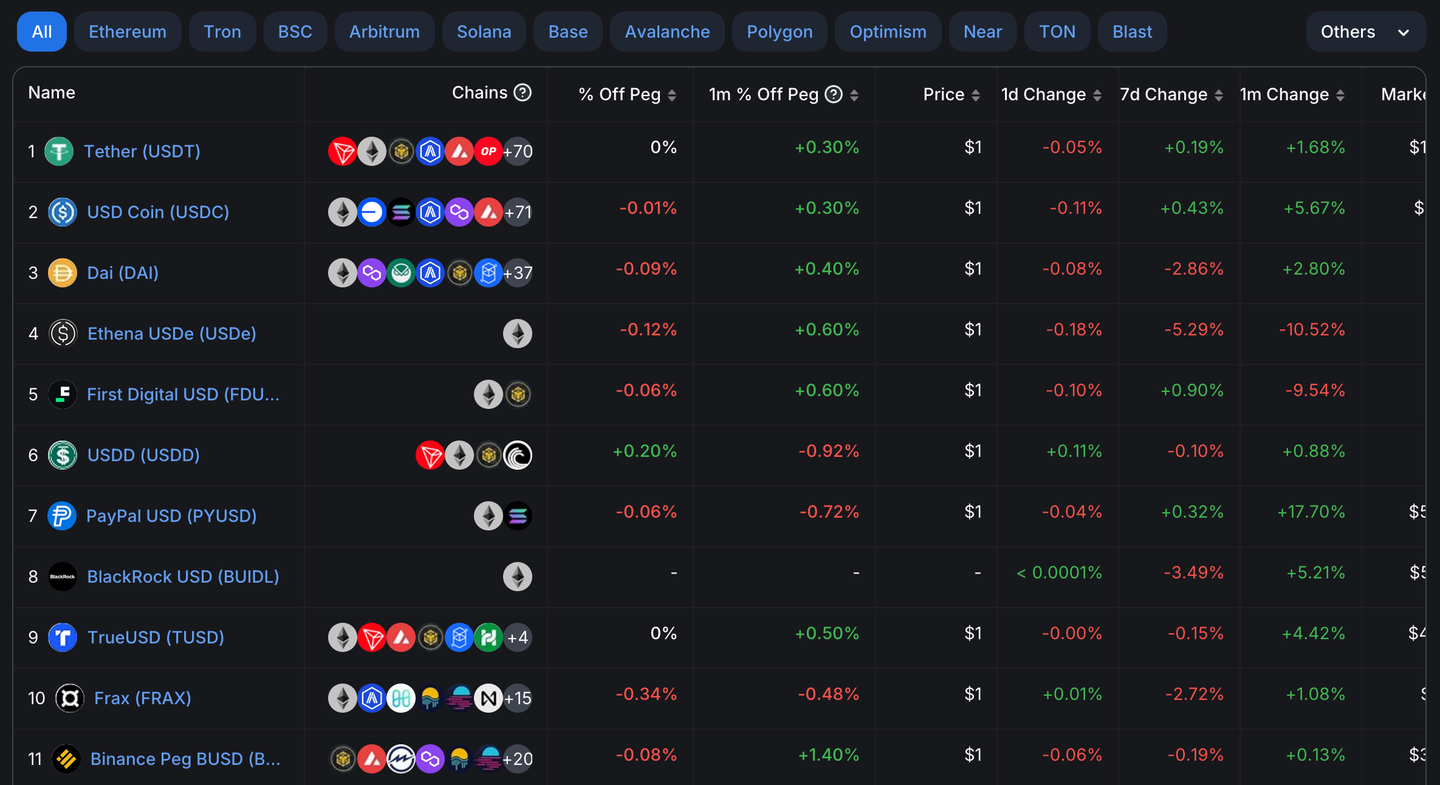Click the Tron chain icon in Tether row
The height and width of the screenshot is (785, 1440).
coord(342,152)
